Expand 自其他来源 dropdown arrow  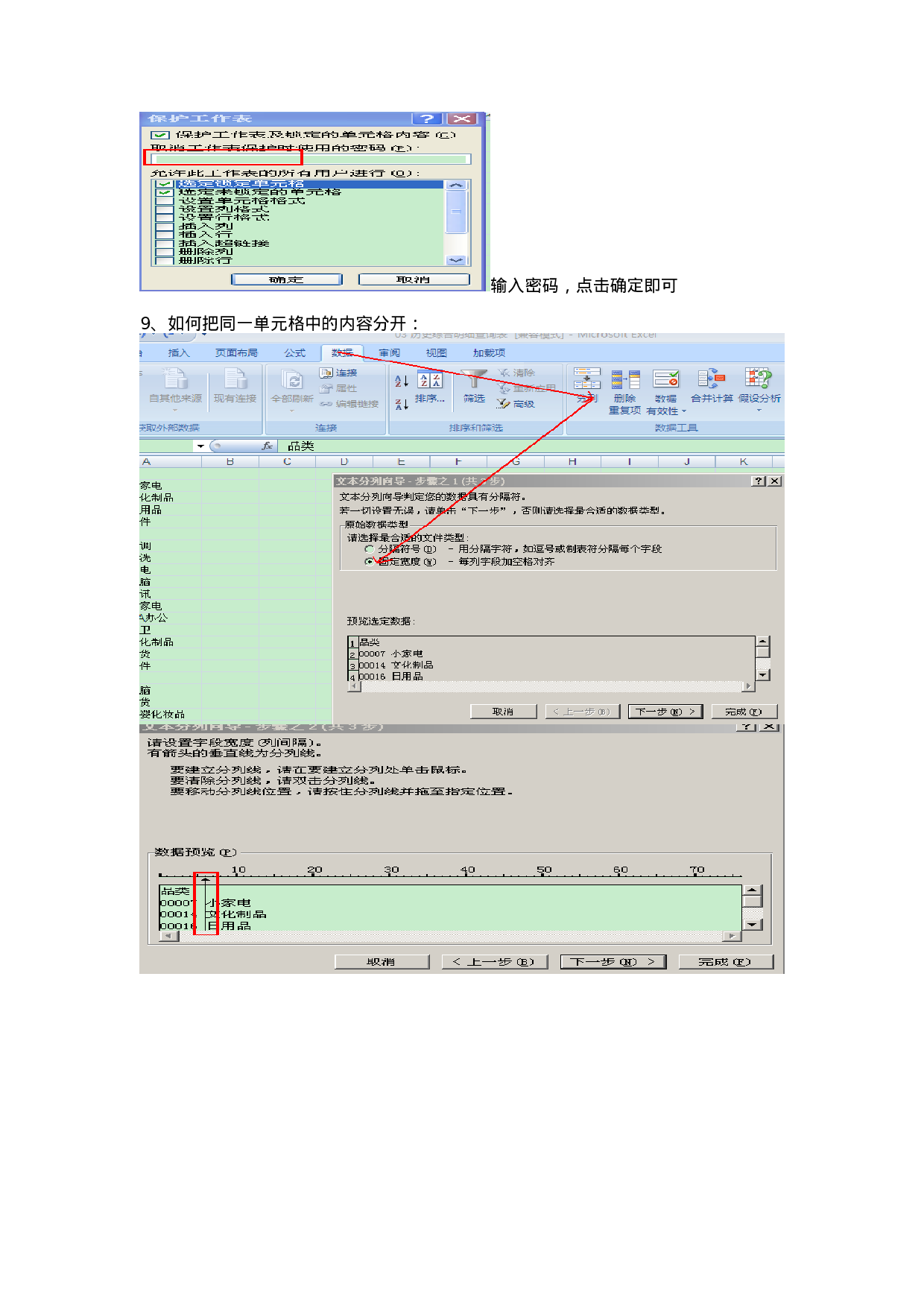(176, 411)
